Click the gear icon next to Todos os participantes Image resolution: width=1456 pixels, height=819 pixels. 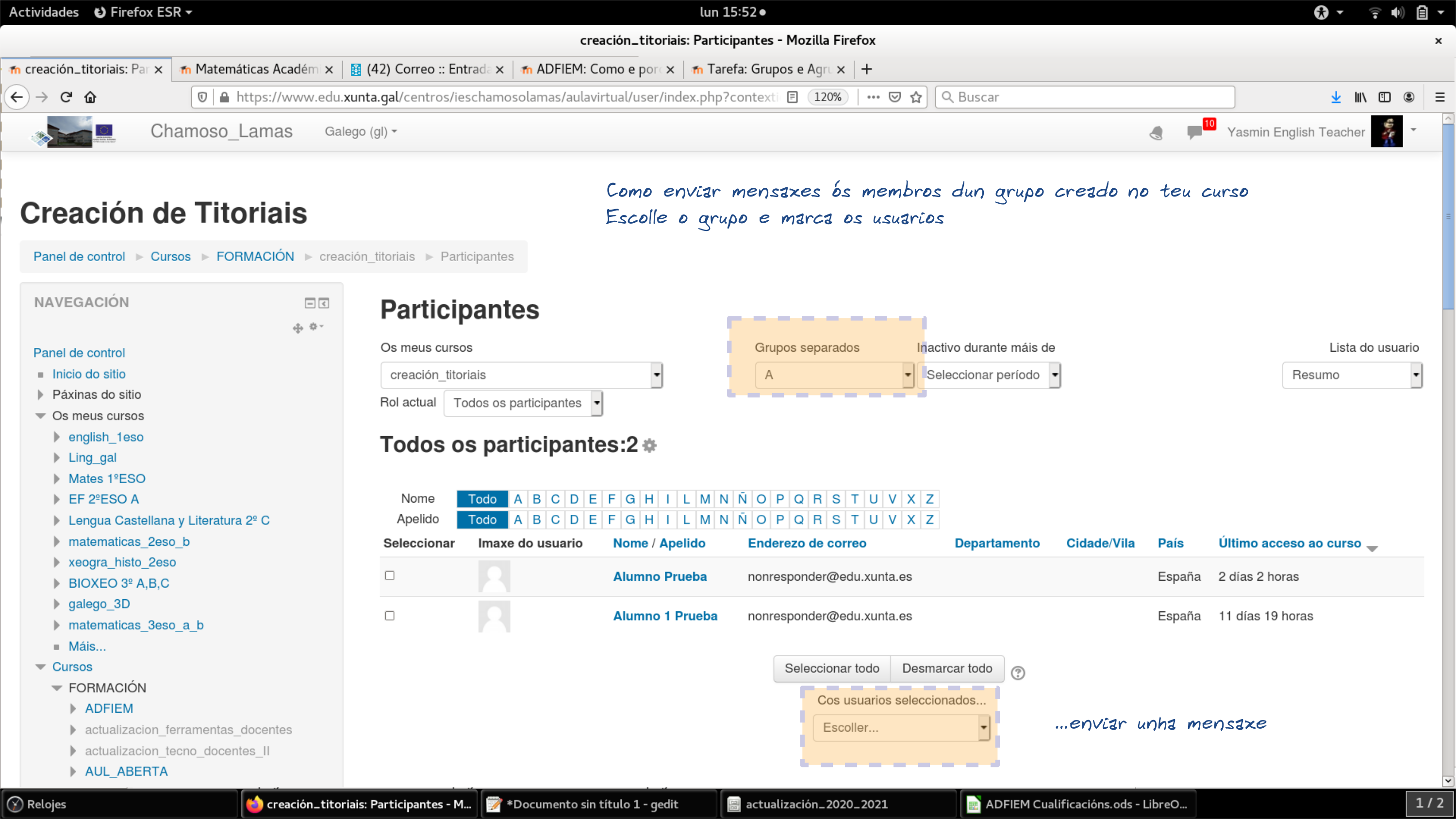coord(650,446)
